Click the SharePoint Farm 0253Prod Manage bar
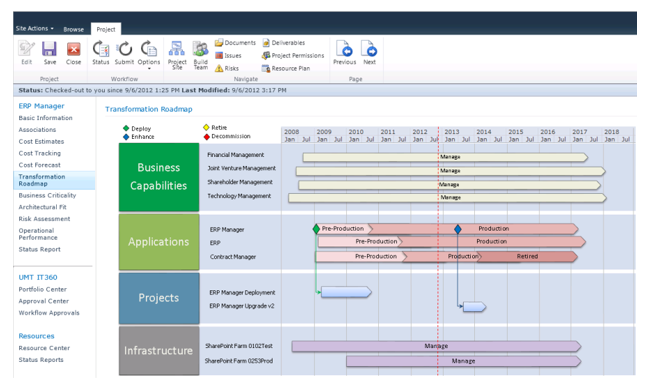 pos(463,361)
